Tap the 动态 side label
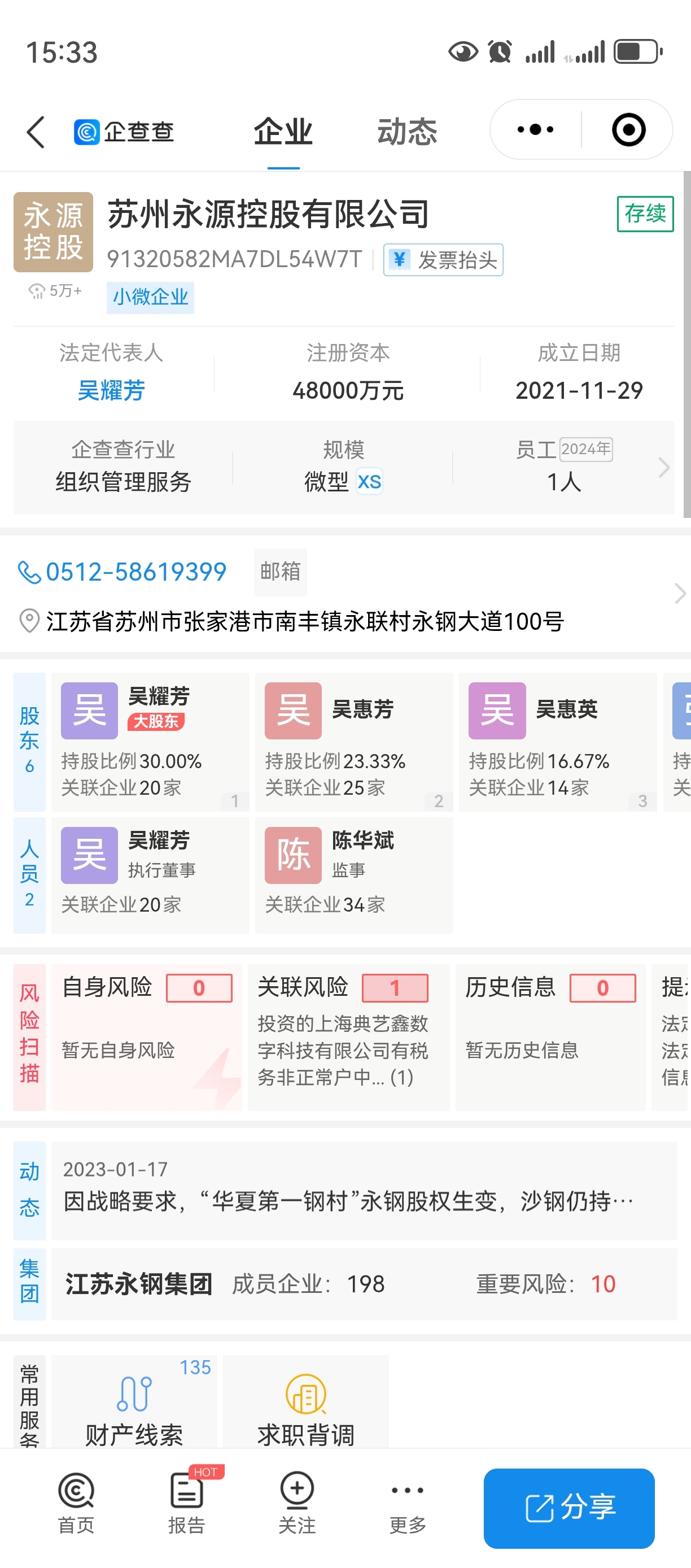 [x=29, y=1190]
